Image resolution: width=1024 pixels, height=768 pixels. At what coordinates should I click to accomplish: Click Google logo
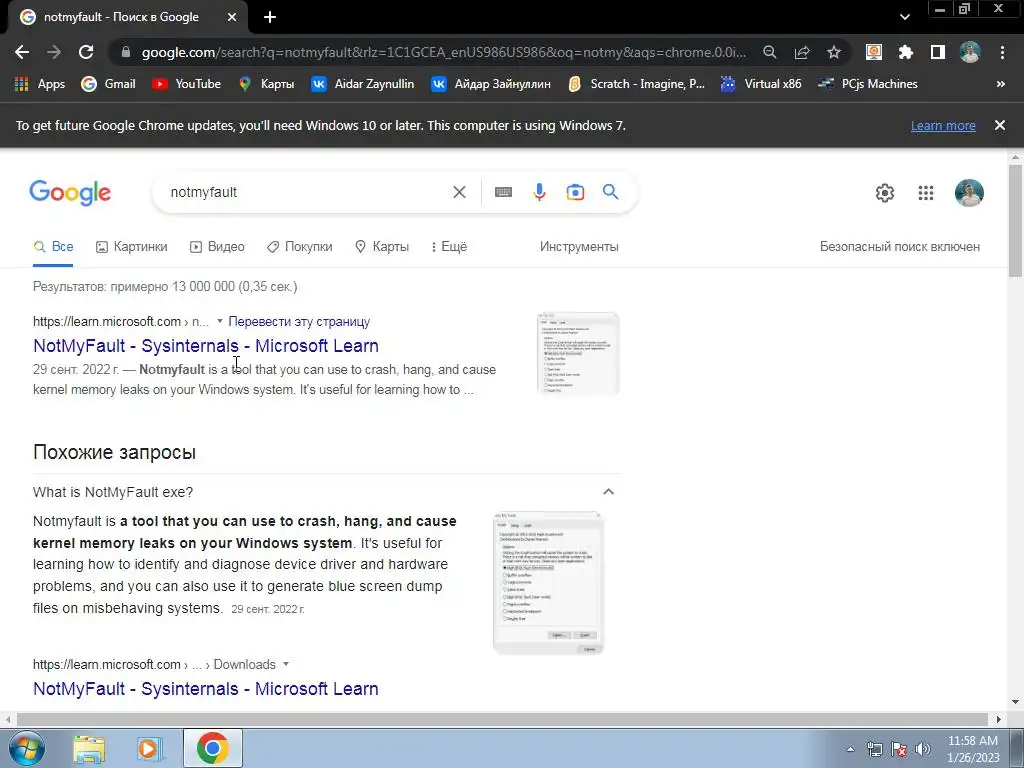(x=70, y=193)
